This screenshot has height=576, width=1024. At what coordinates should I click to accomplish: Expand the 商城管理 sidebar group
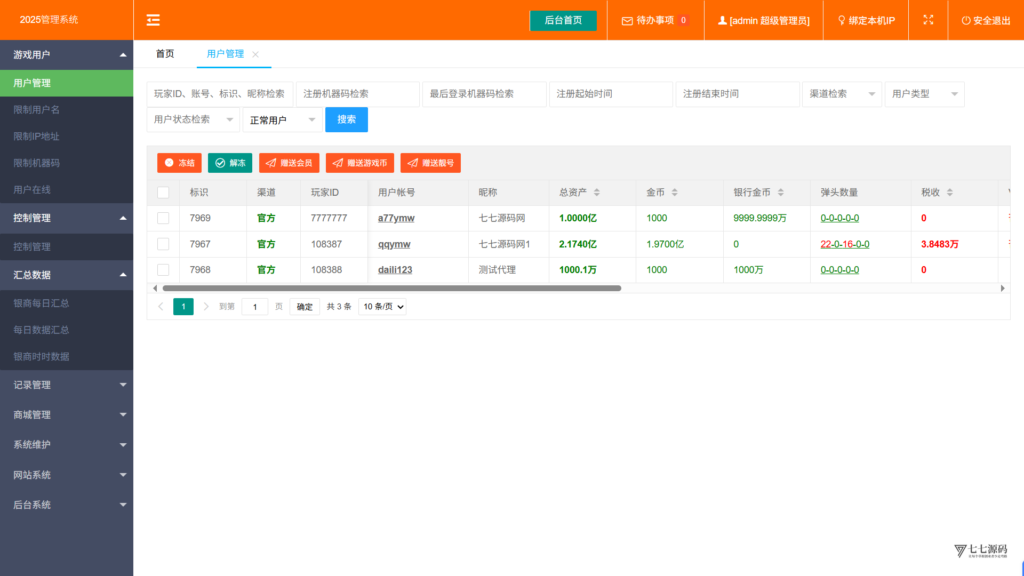point(67,415)
